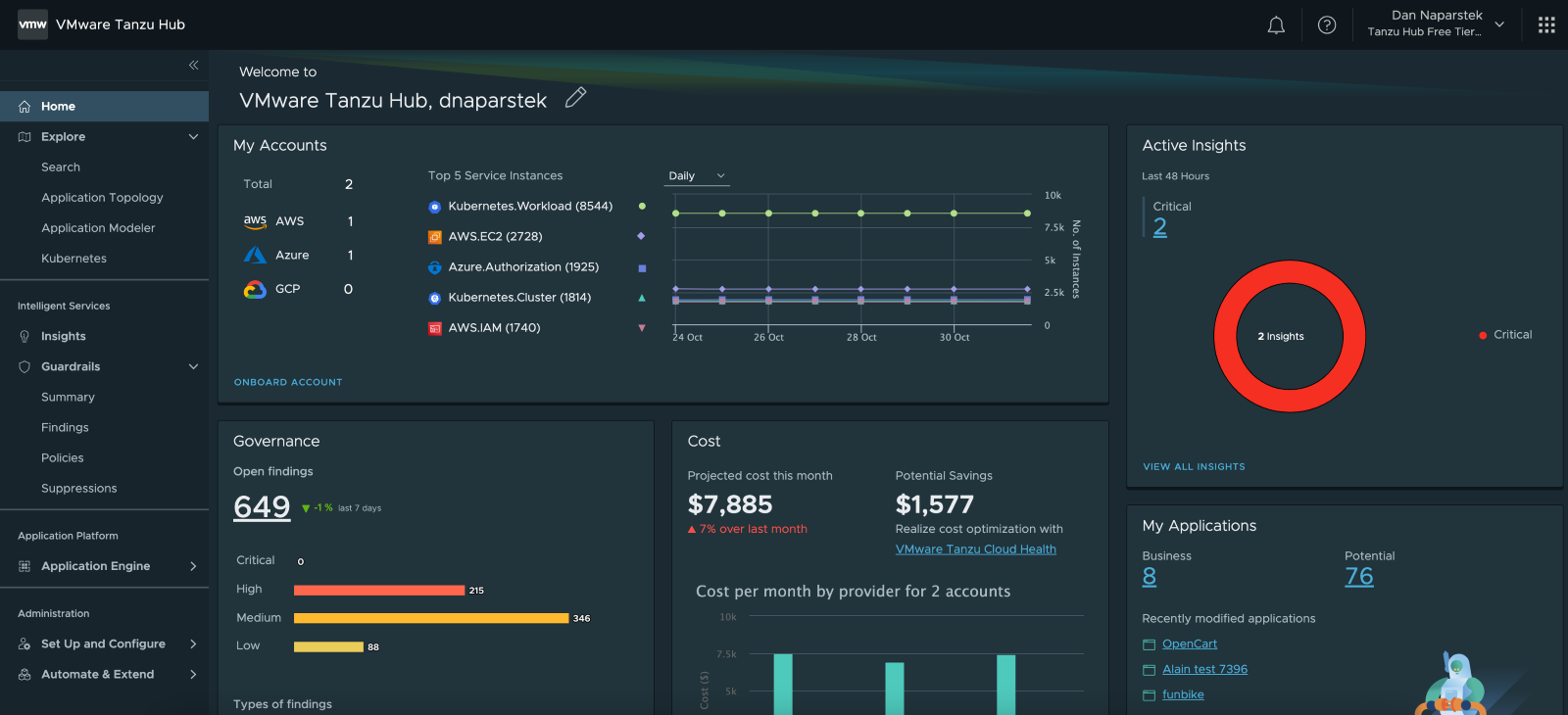The width and height of the screenshot is (1568, 715).
Task: Expand the Application Engine chevron
Action: pyautogui.click(x=193, y=566)
